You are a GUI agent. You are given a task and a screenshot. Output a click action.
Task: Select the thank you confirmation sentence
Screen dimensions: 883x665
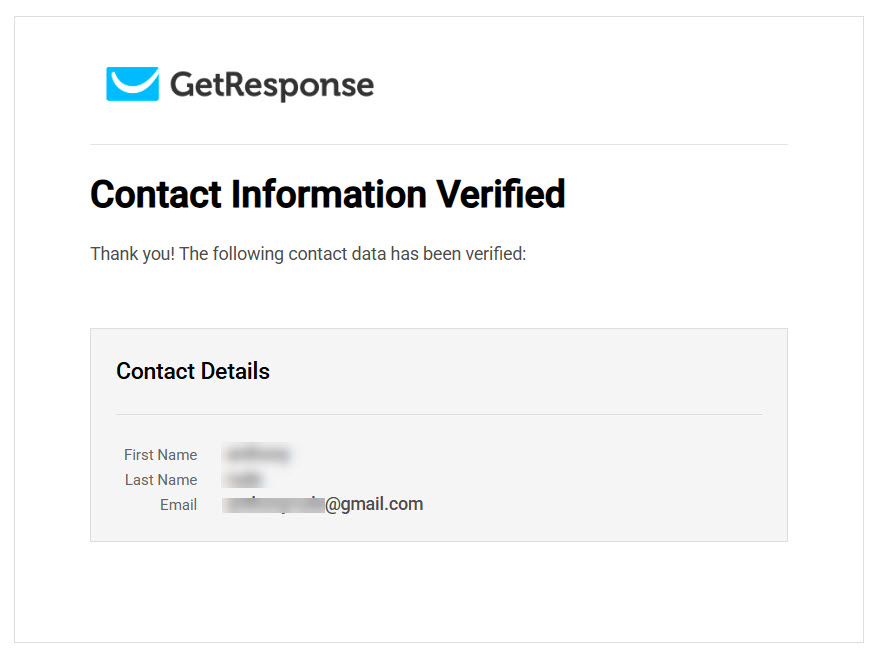point(308,254)
